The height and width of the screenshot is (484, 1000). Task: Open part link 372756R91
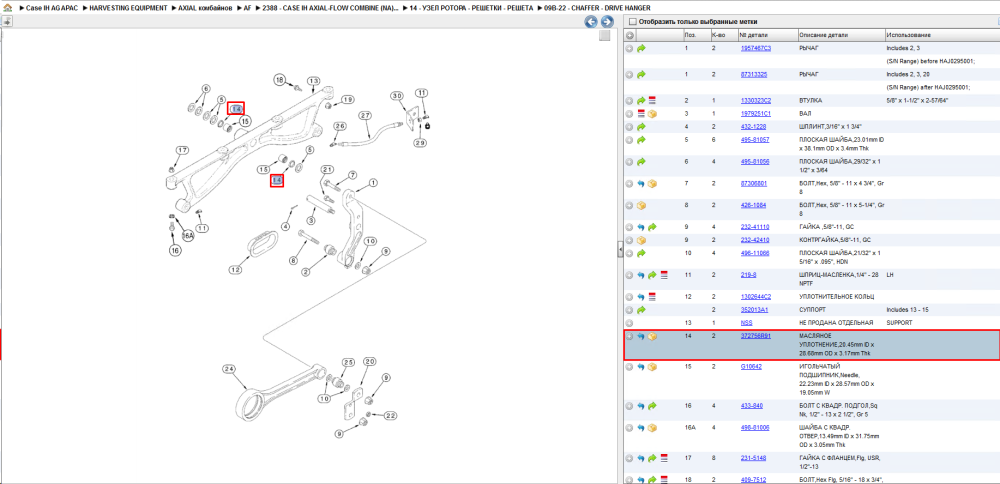pyautogui.click(x=755, y=335)
